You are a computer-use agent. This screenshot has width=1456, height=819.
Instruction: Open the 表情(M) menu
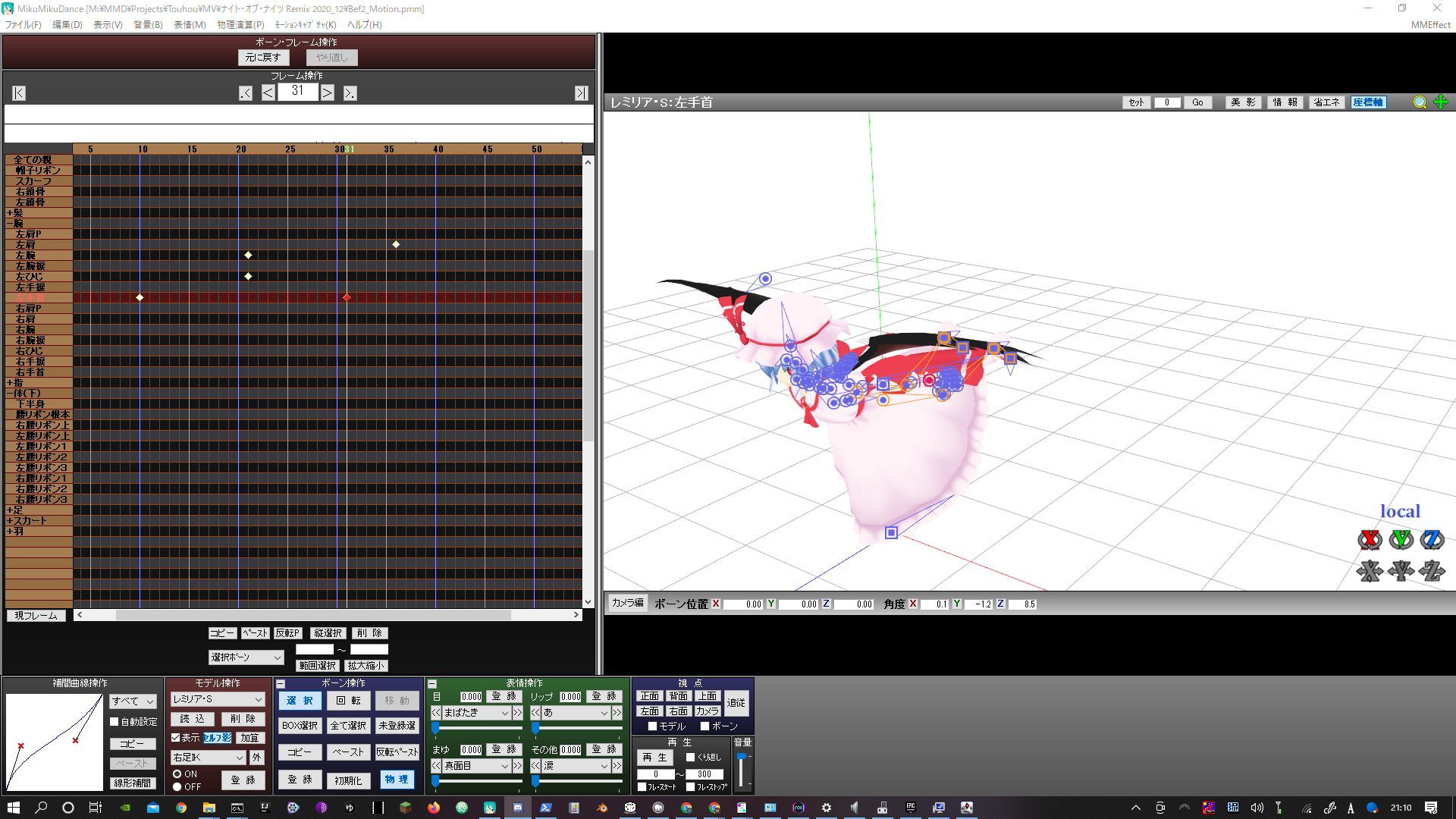190,25
